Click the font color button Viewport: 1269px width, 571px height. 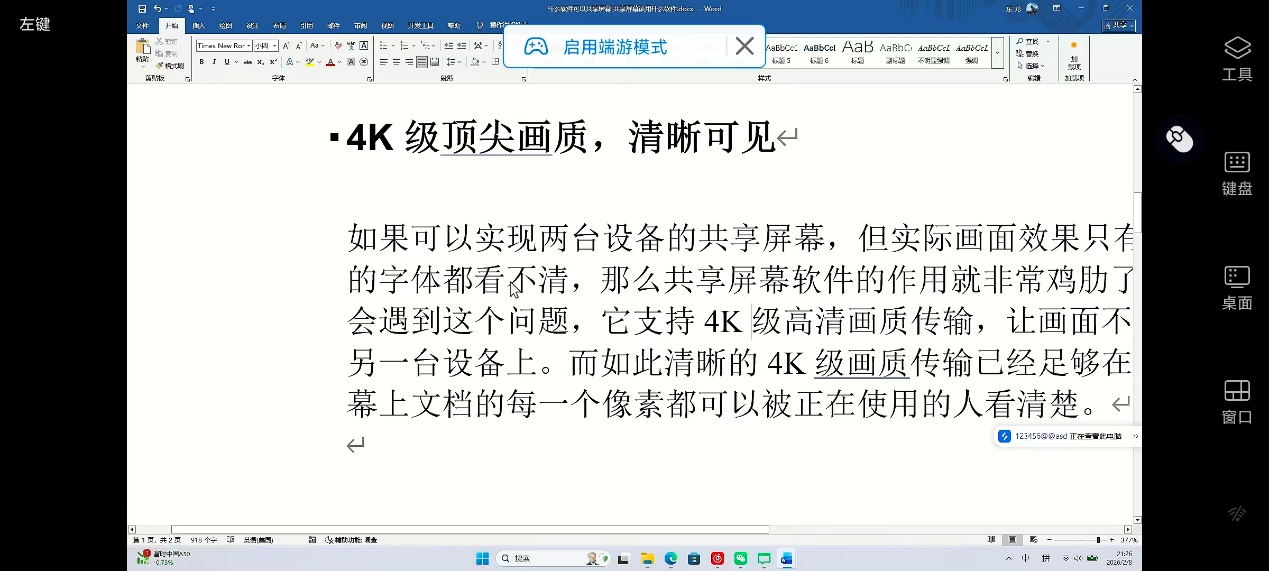tap(330, 62)
